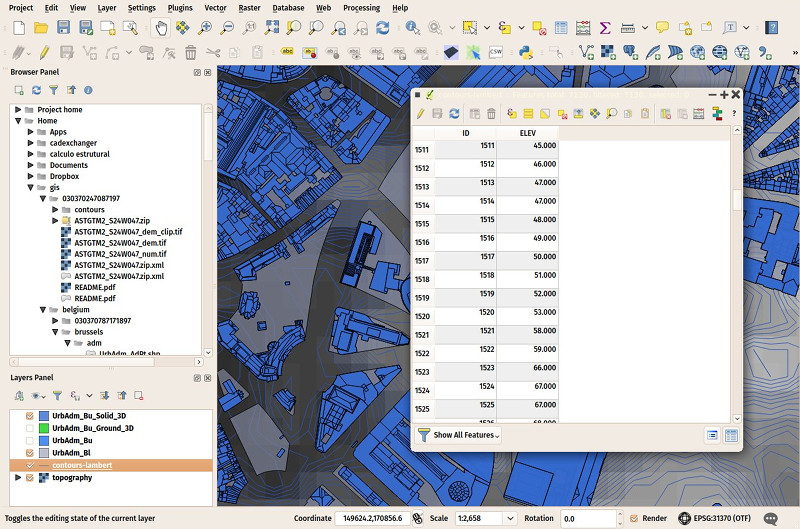
Task: Refresh the Browser Panel
Action: (x=36, y=90)
